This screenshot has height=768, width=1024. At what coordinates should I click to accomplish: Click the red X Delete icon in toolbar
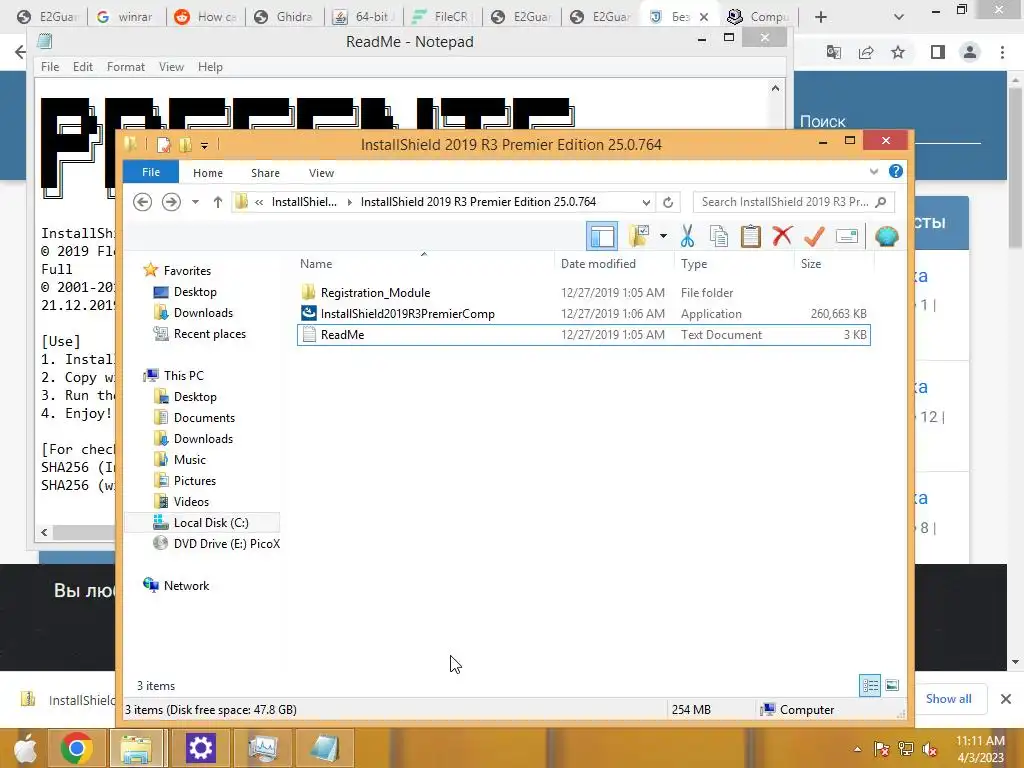tap(782, 236)
